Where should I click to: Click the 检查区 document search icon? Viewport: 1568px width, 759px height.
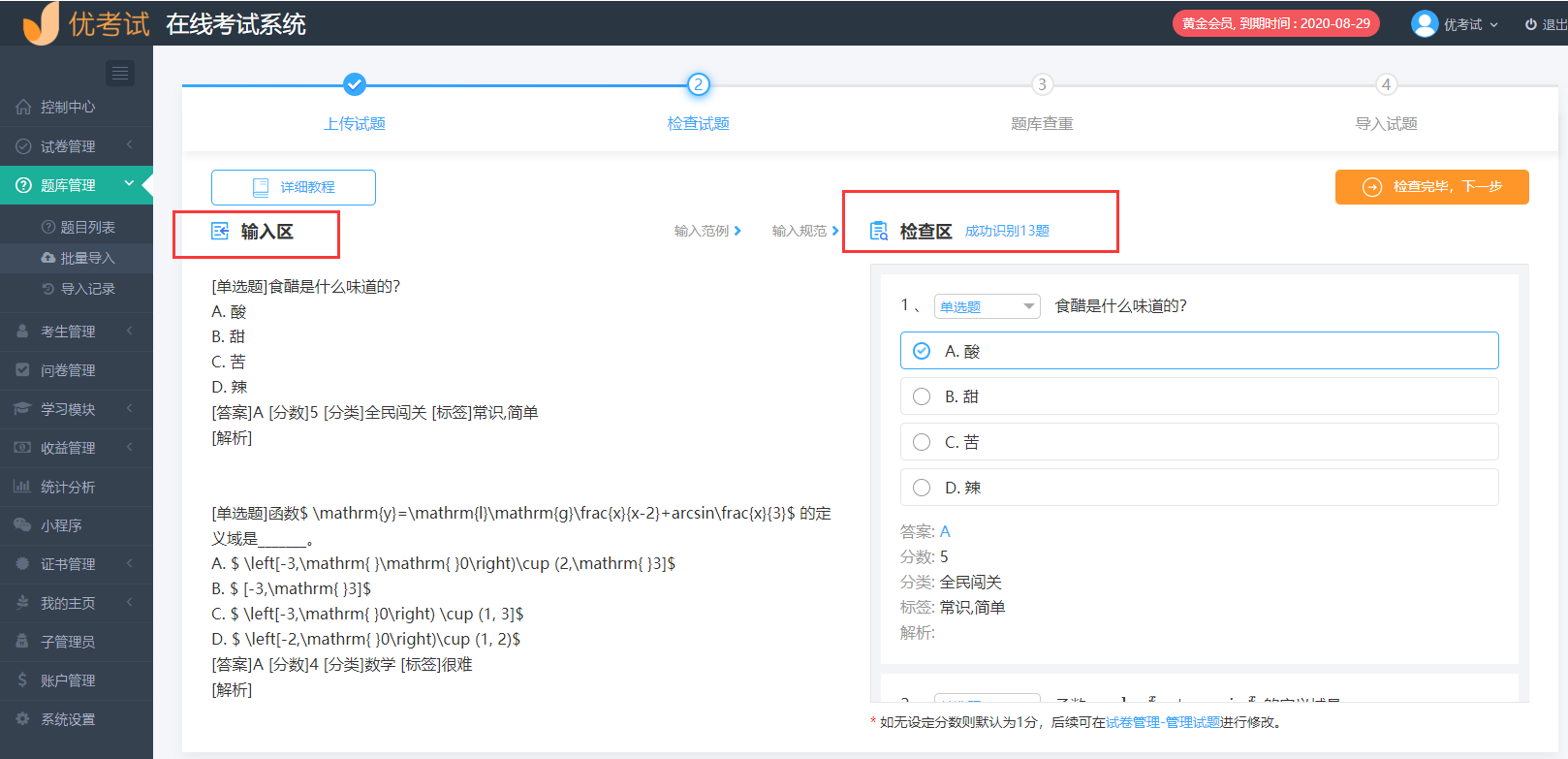pyautogui.click(x=879, y=231)
